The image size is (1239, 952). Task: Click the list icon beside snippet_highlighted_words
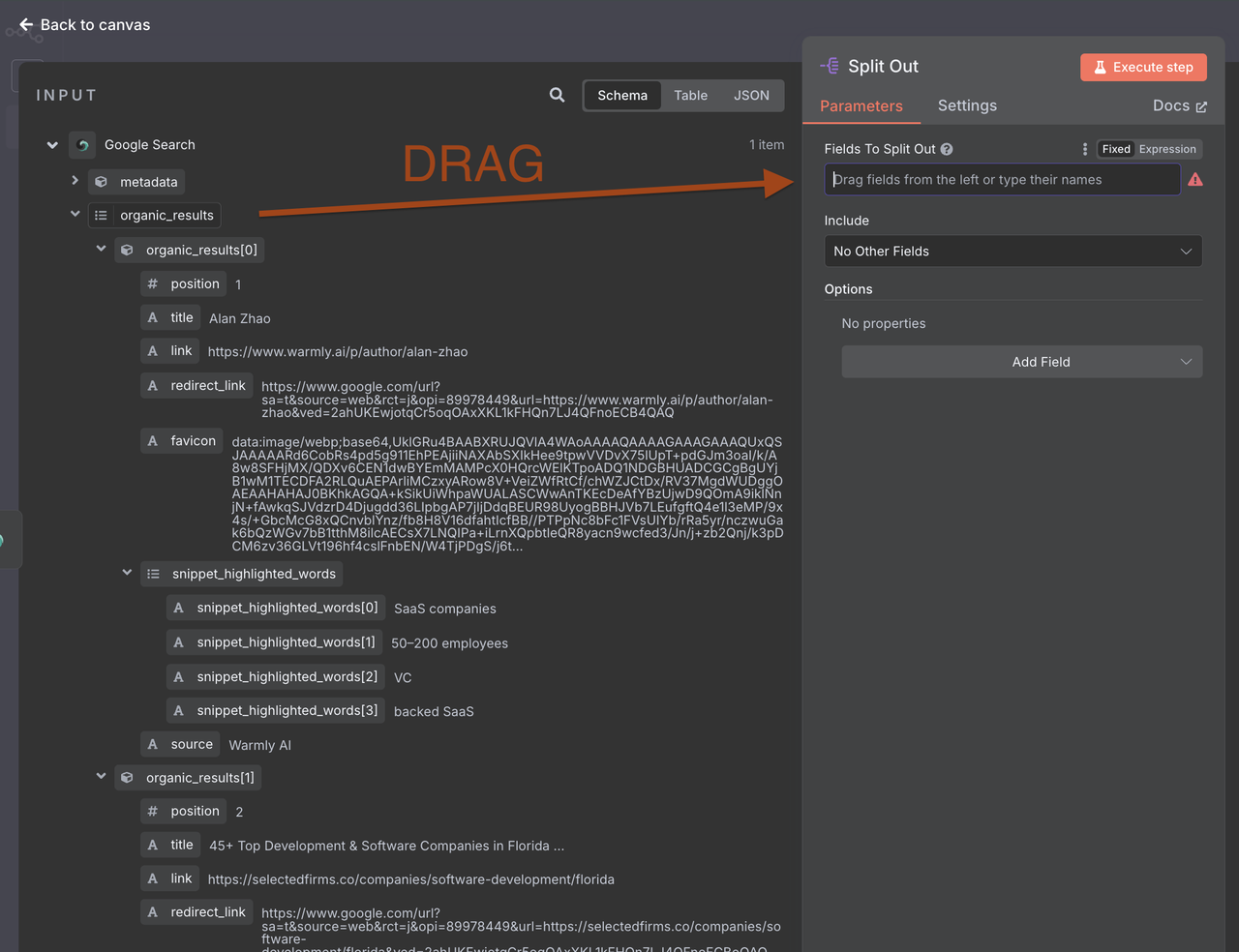tap(153, 574)
